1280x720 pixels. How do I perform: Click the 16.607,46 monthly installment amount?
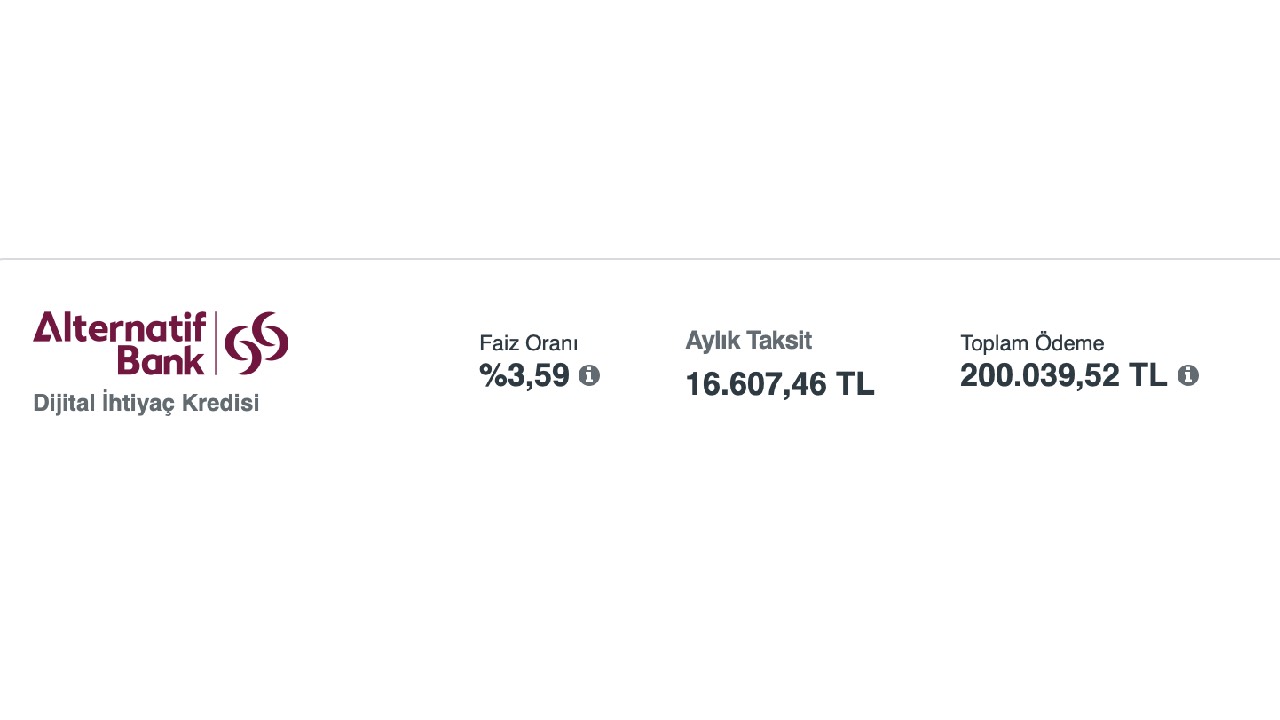coord(757,384)
